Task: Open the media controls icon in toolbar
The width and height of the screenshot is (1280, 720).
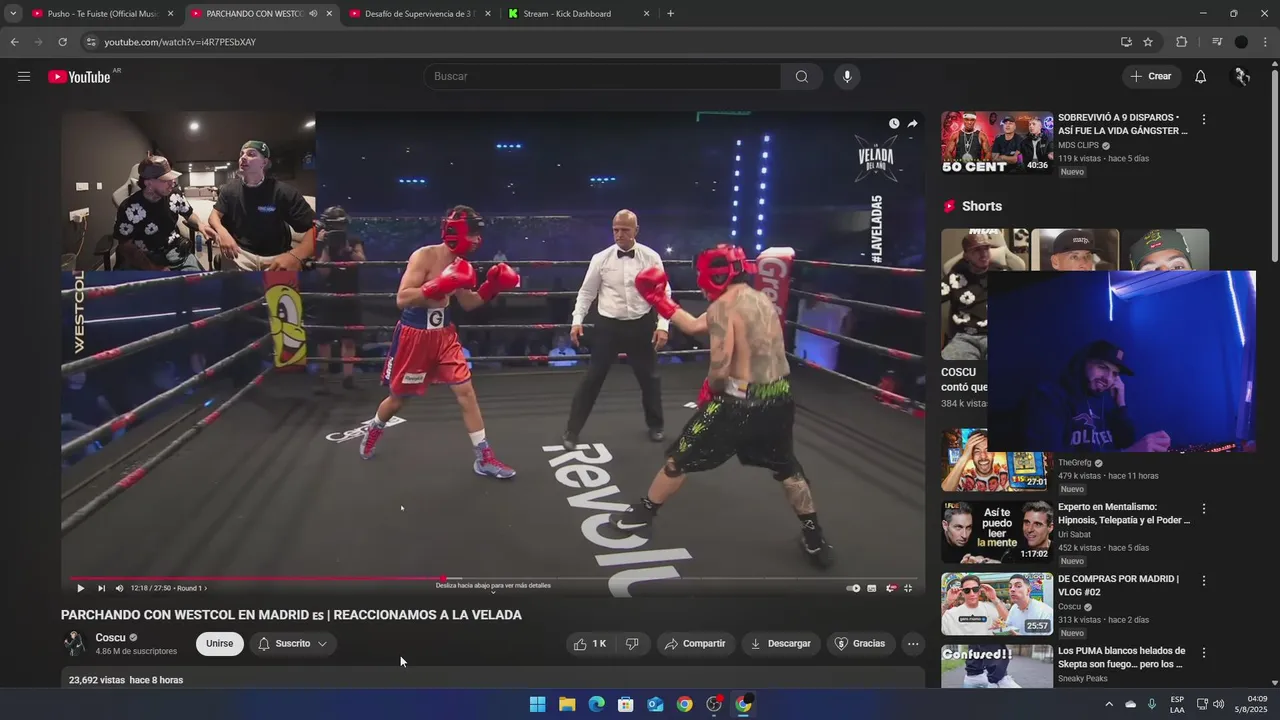Action: (x=1216, y=42)
